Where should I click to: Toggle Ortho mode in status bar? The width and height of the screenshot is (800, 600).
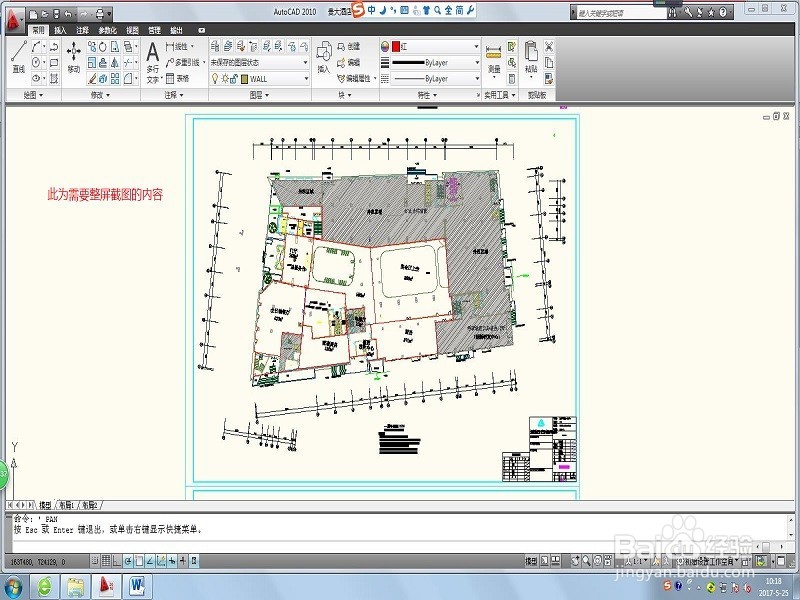coord(117,561)
